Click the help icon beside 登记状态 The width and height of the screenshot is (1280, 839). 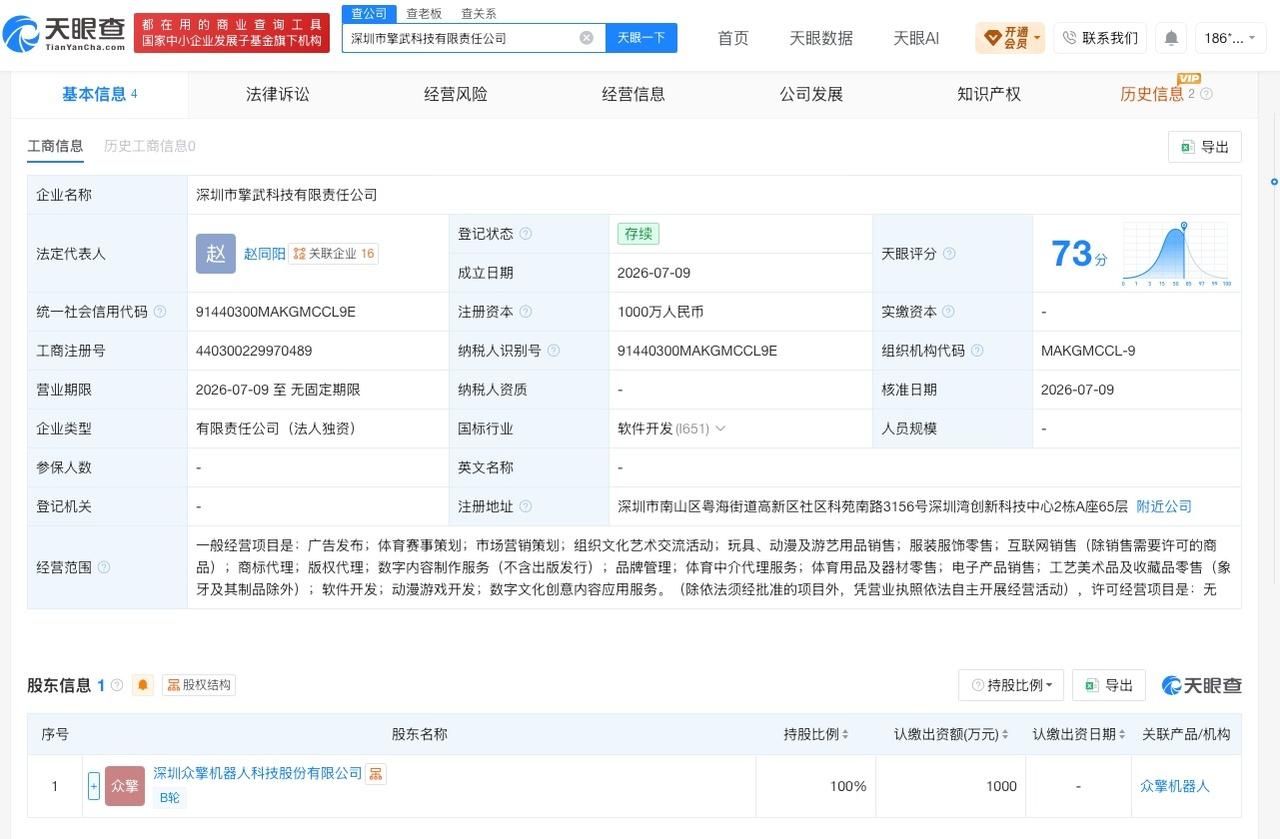[x=526, y=234]
